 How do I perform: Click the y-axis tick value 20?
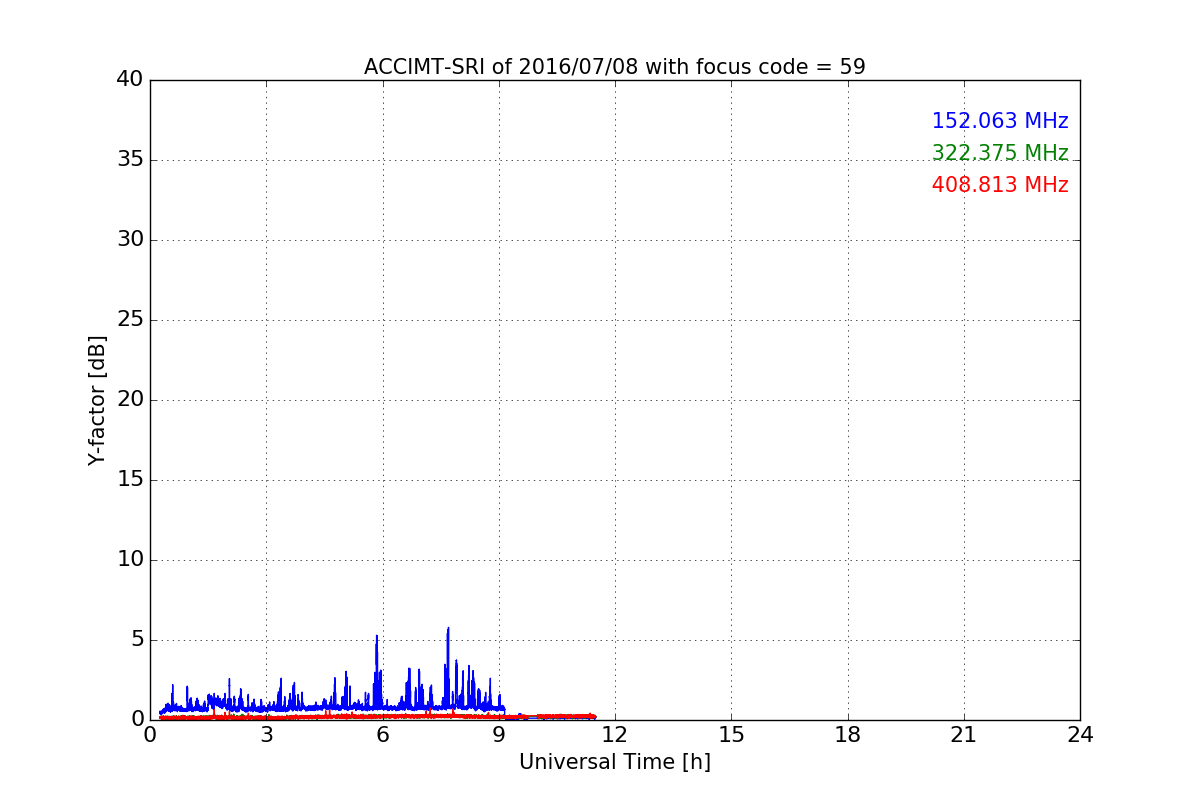coord(130,400)
